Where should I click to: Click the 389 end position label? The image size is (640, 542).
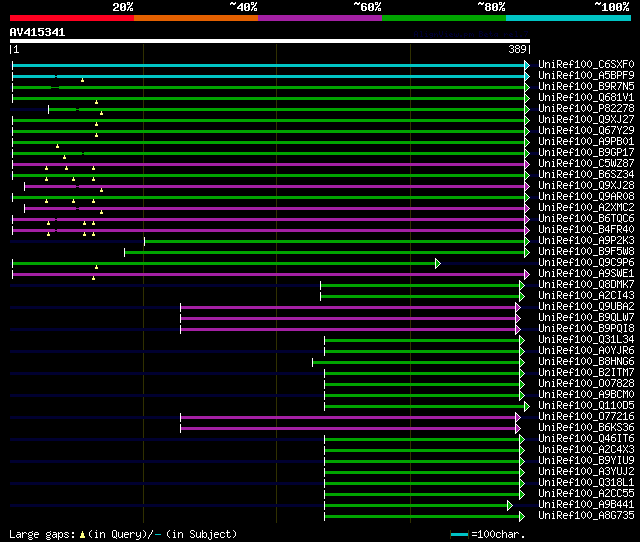click(517, 49)
